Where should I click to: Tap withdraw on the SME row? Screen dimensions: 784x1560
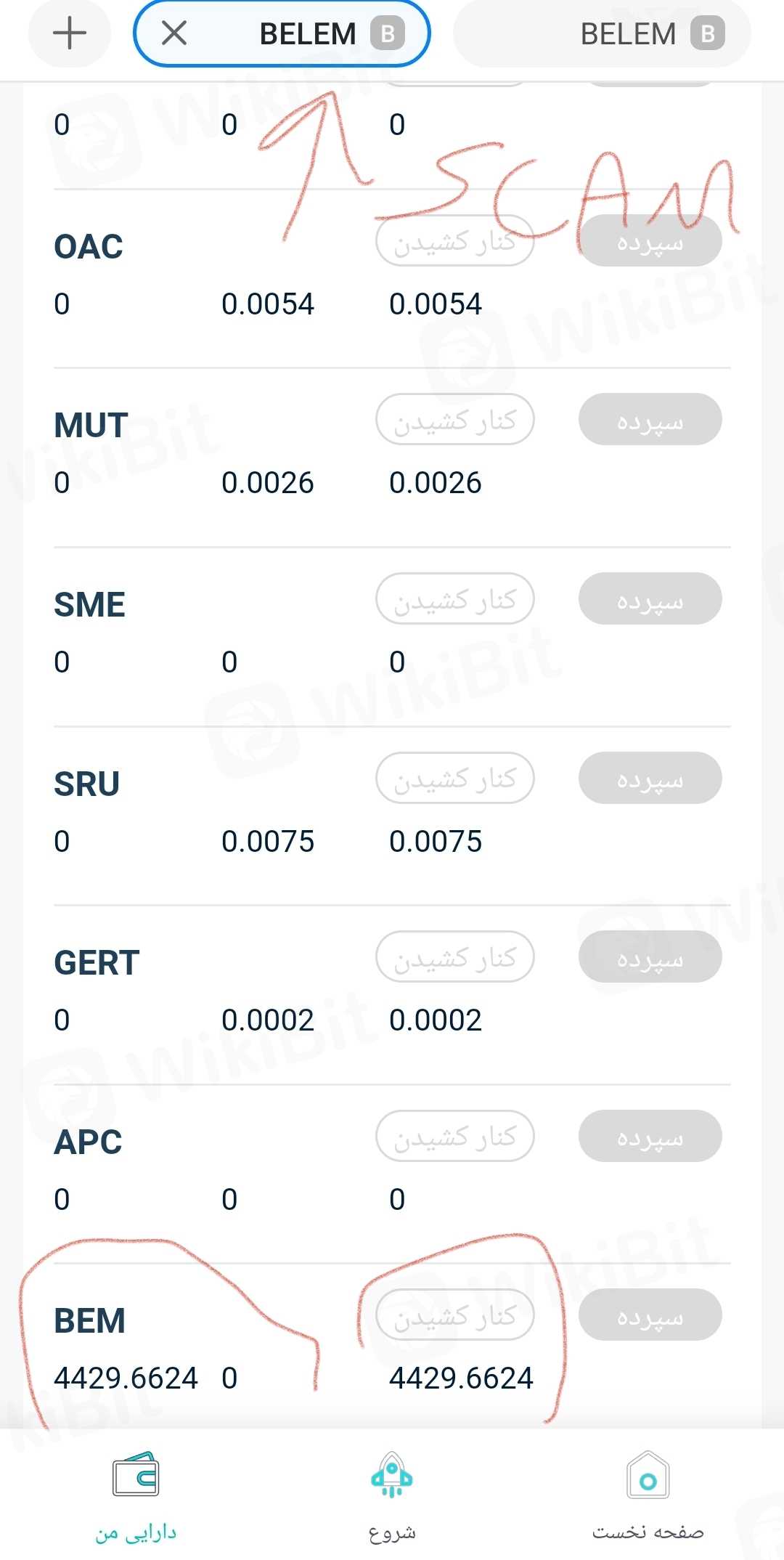[x=455, y=599]
